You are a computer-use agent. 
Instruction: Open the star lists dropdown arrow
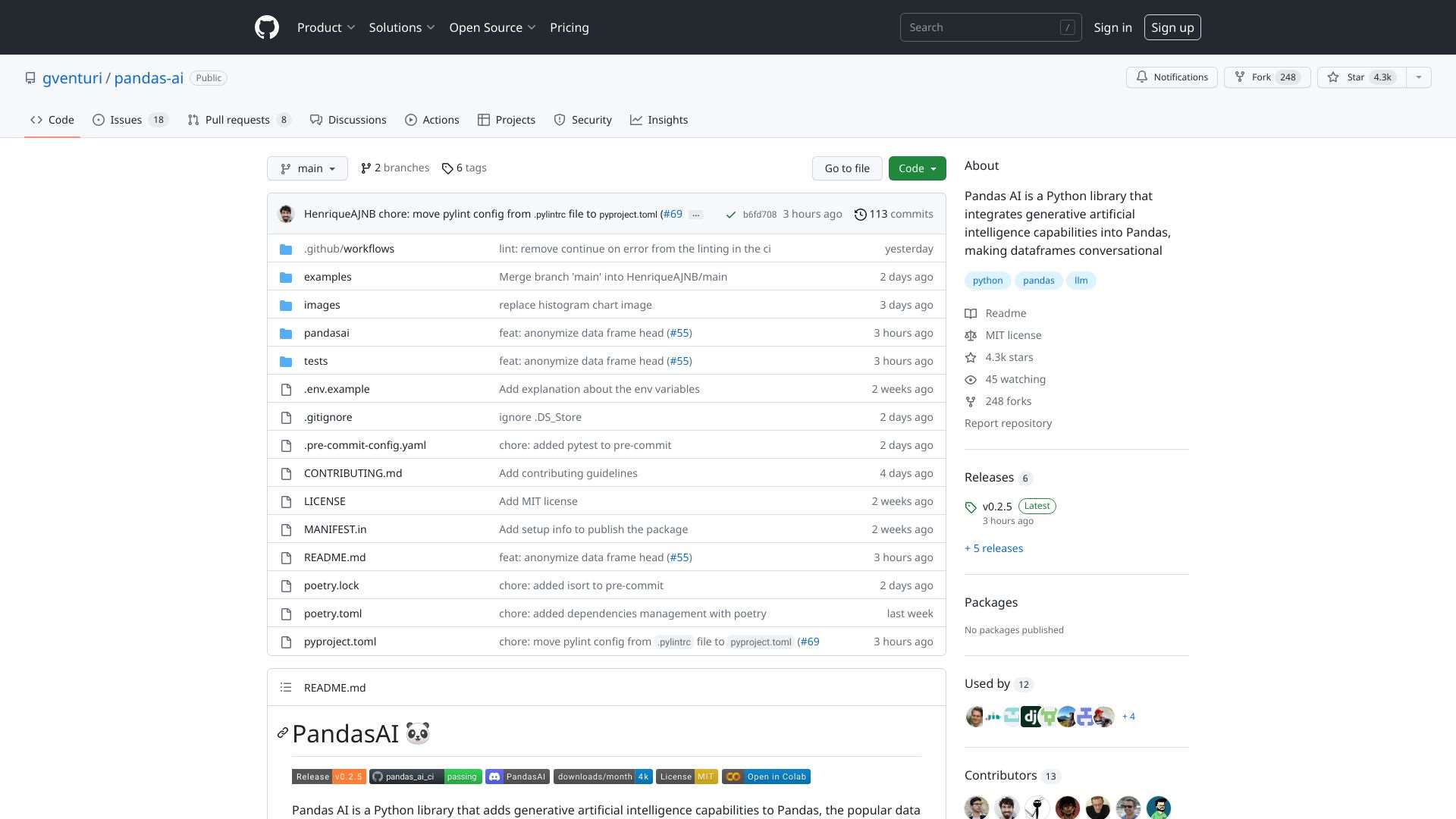[x=1419, y=77]
